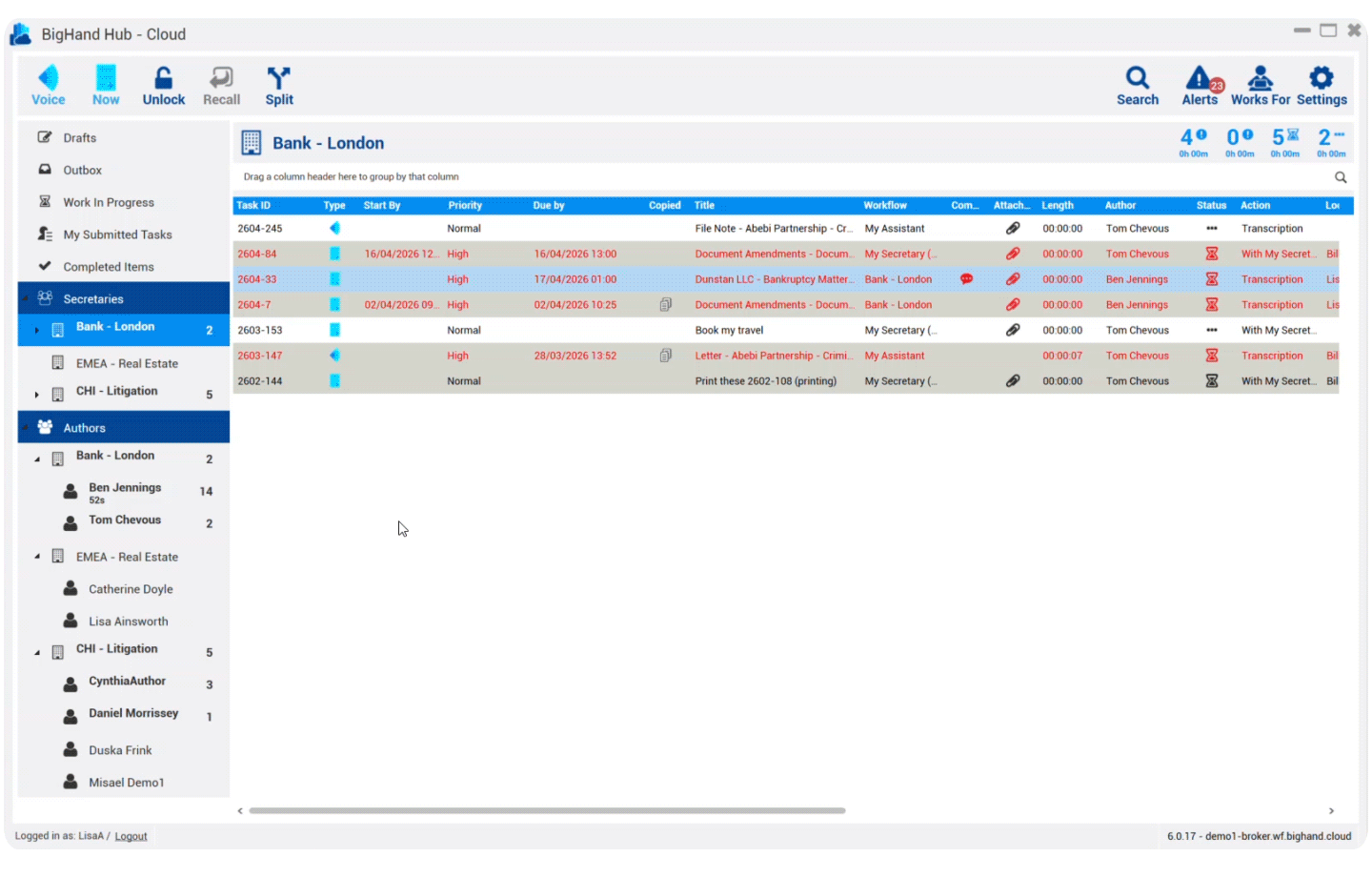Select author Tom Chevous in tree
Screen dimensions: 1372x877
tap(125, 520)
